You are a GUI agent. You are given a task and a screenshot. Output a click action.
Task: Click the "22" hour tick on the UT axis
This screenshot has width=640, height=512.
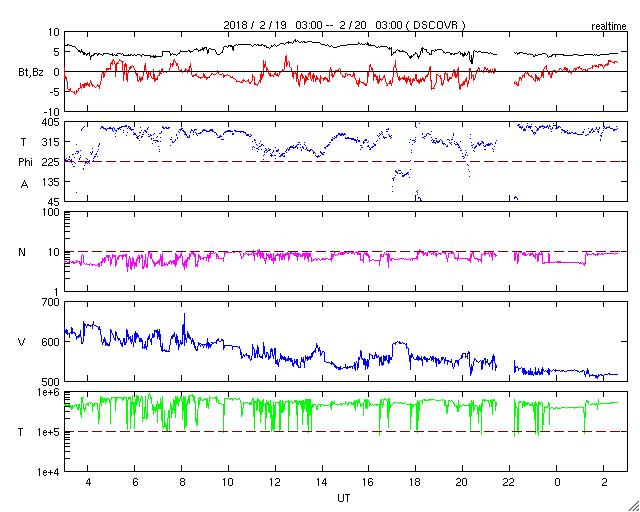pos(509,482)
